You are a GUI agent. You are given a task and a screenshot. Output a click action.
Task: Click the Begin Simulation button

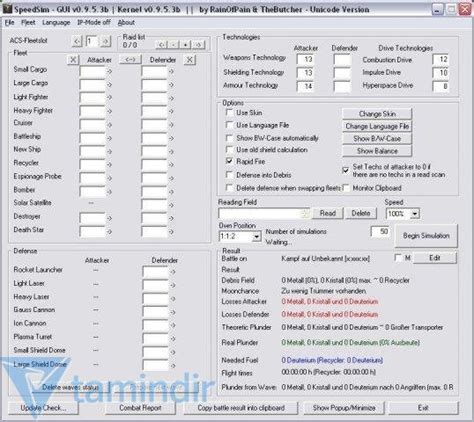tap(426, 236)
